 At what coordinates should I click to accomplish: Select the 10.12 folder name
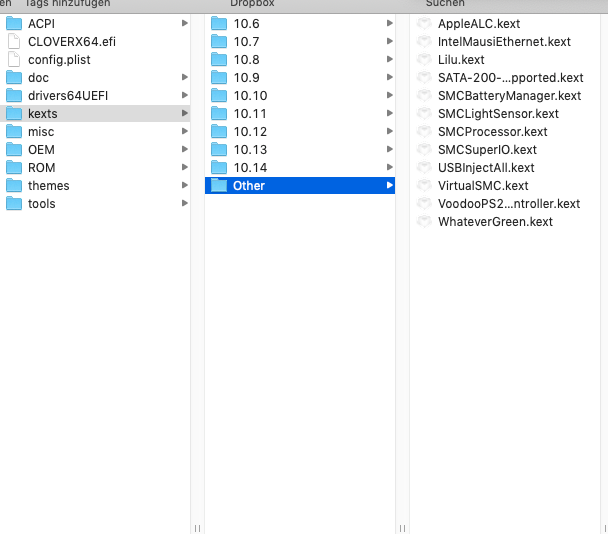coord(250,131)
